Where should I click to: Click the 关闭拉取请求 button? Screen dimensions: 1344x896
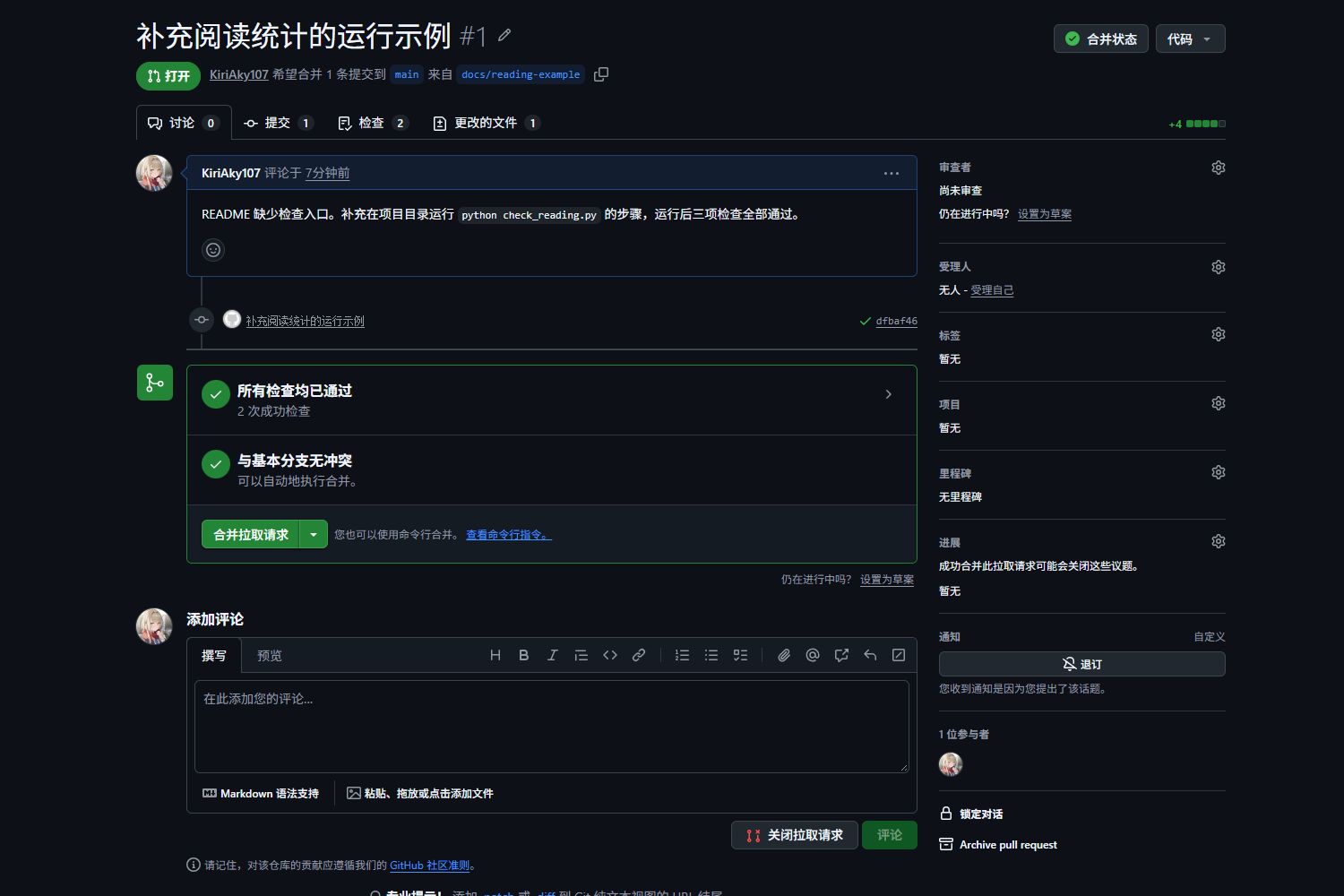coord(795,835)
